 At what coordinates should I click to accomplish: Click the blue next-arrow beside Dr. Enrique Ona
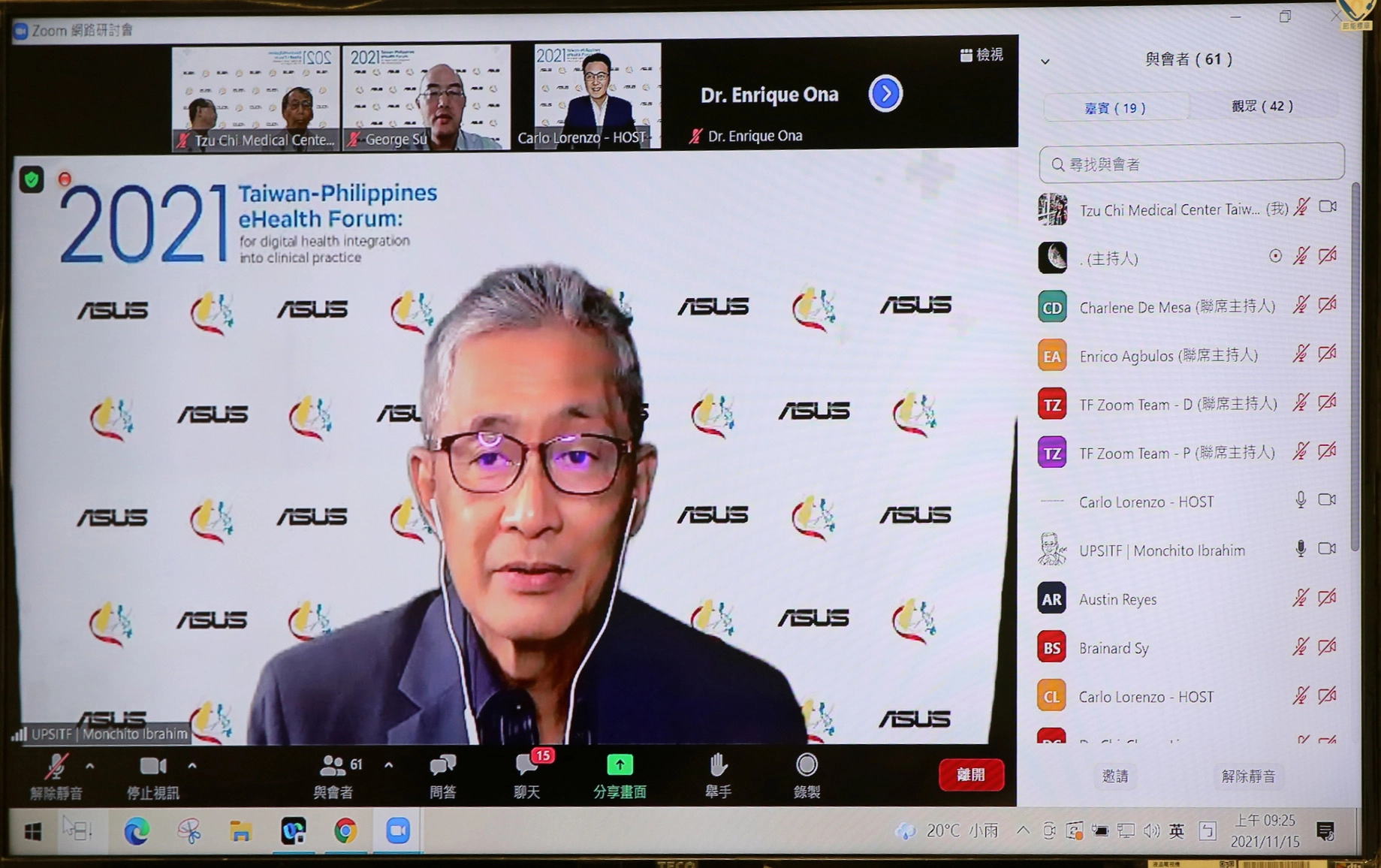[x=885, y=94]
